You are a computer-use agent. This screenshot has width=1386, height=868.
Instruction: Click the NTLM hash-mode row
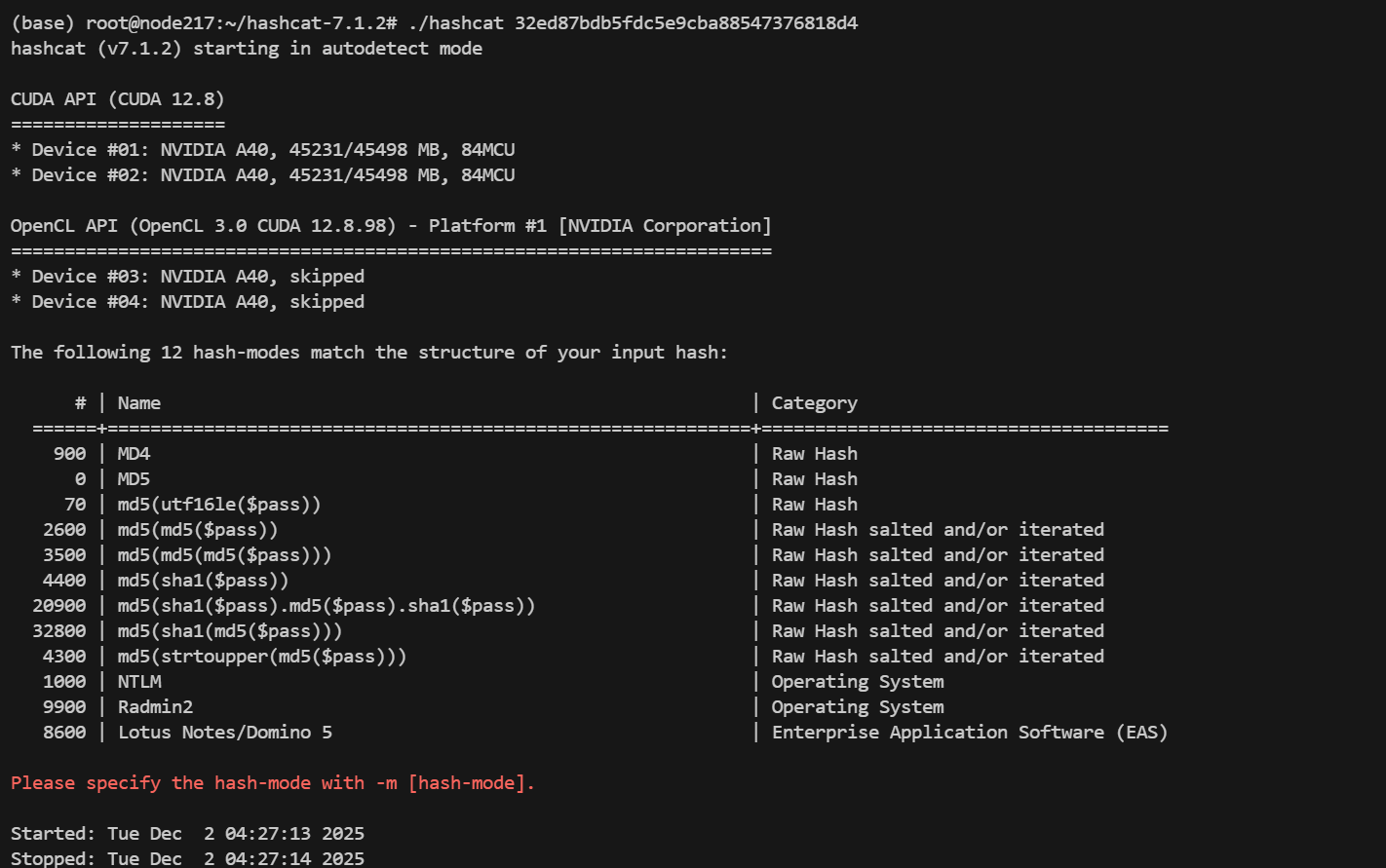[x=139, y=682]
